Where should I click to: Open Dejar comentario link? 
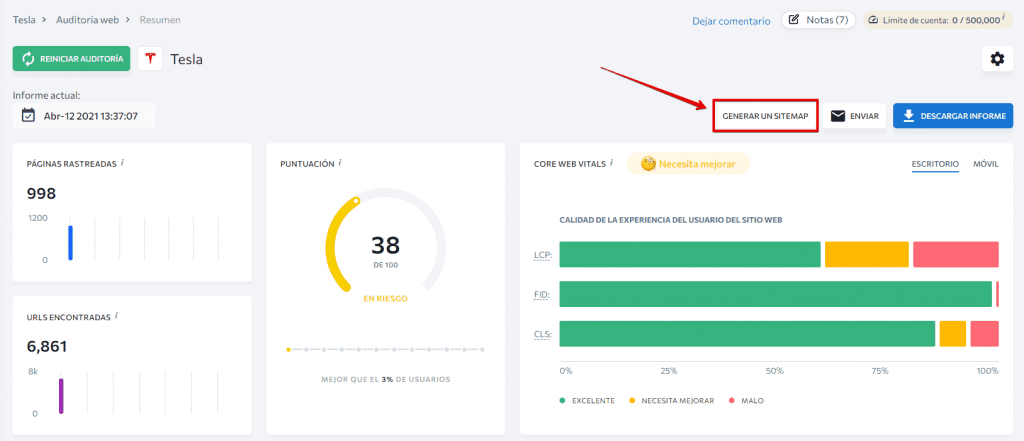click(731, 21)
